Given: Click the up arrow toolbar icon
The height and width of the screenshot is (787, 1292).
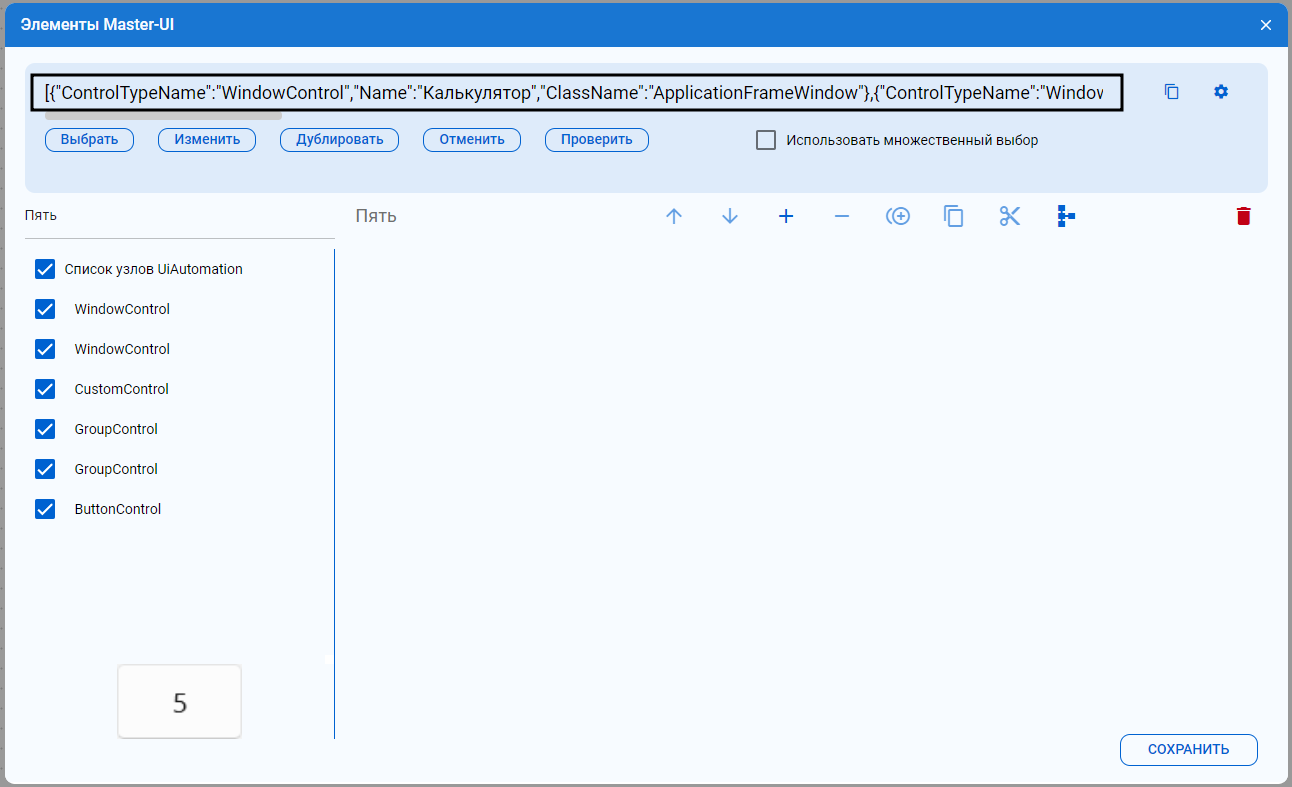Looking at the screenshot, I should (674, 216).
